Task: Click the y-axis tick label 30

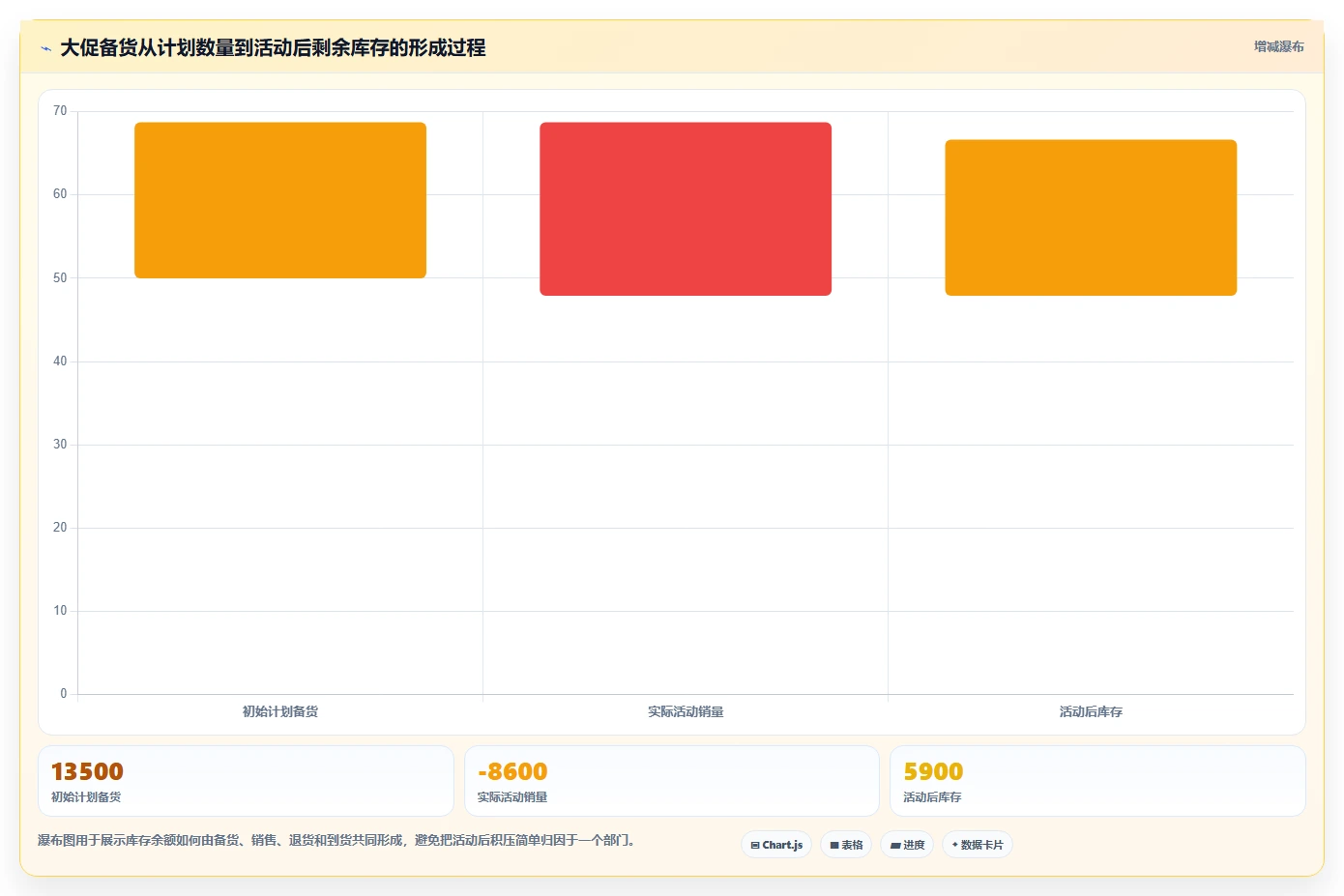Action: pyautogui.click(x=60, y=445)
